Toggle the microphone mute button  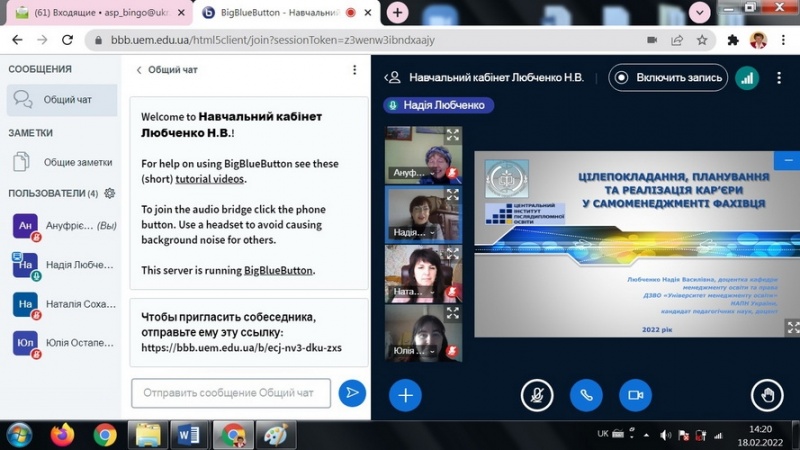(537, 395)
